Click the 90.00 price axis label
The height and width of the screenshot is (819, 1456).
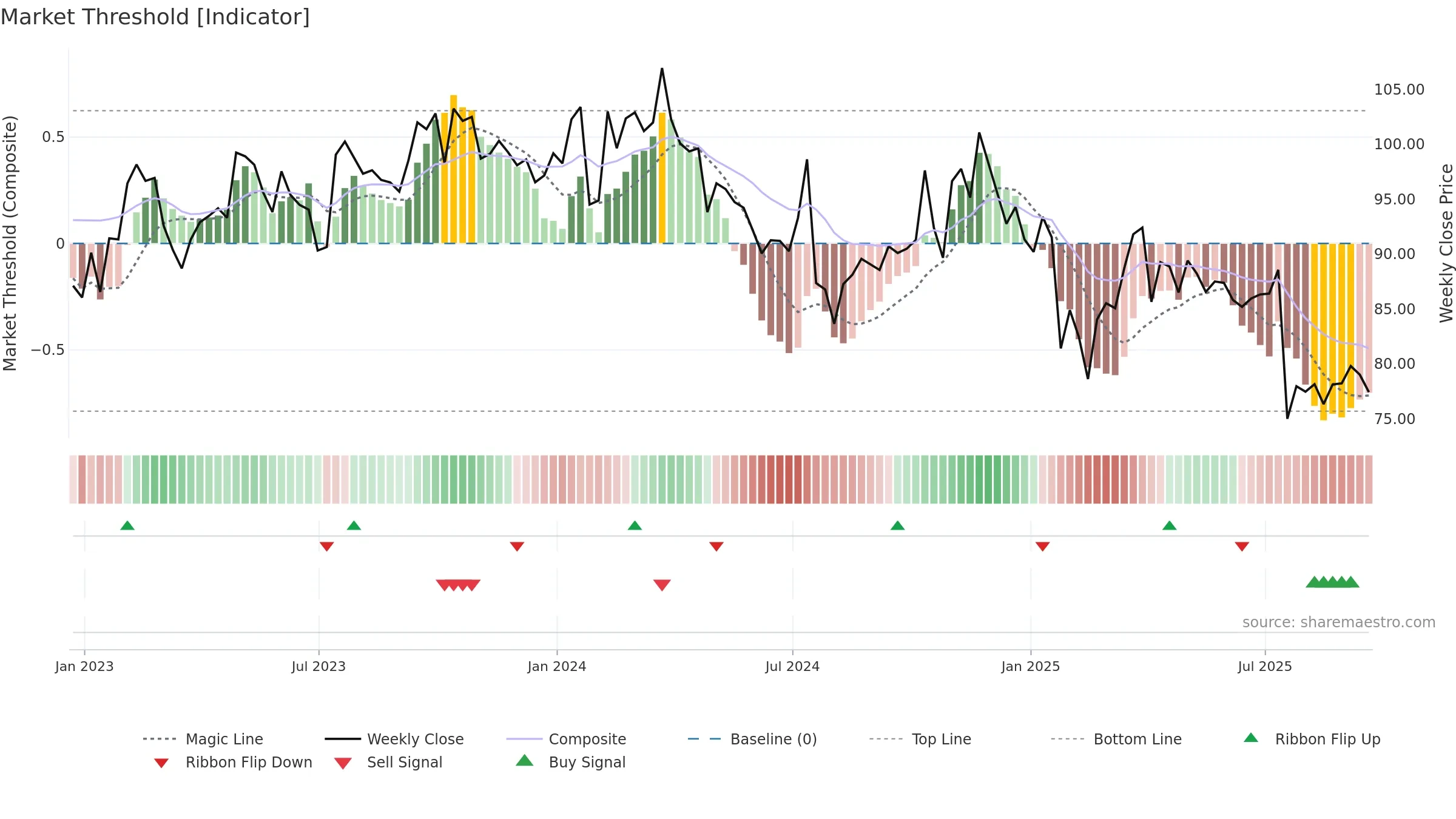coord(1395,254)
